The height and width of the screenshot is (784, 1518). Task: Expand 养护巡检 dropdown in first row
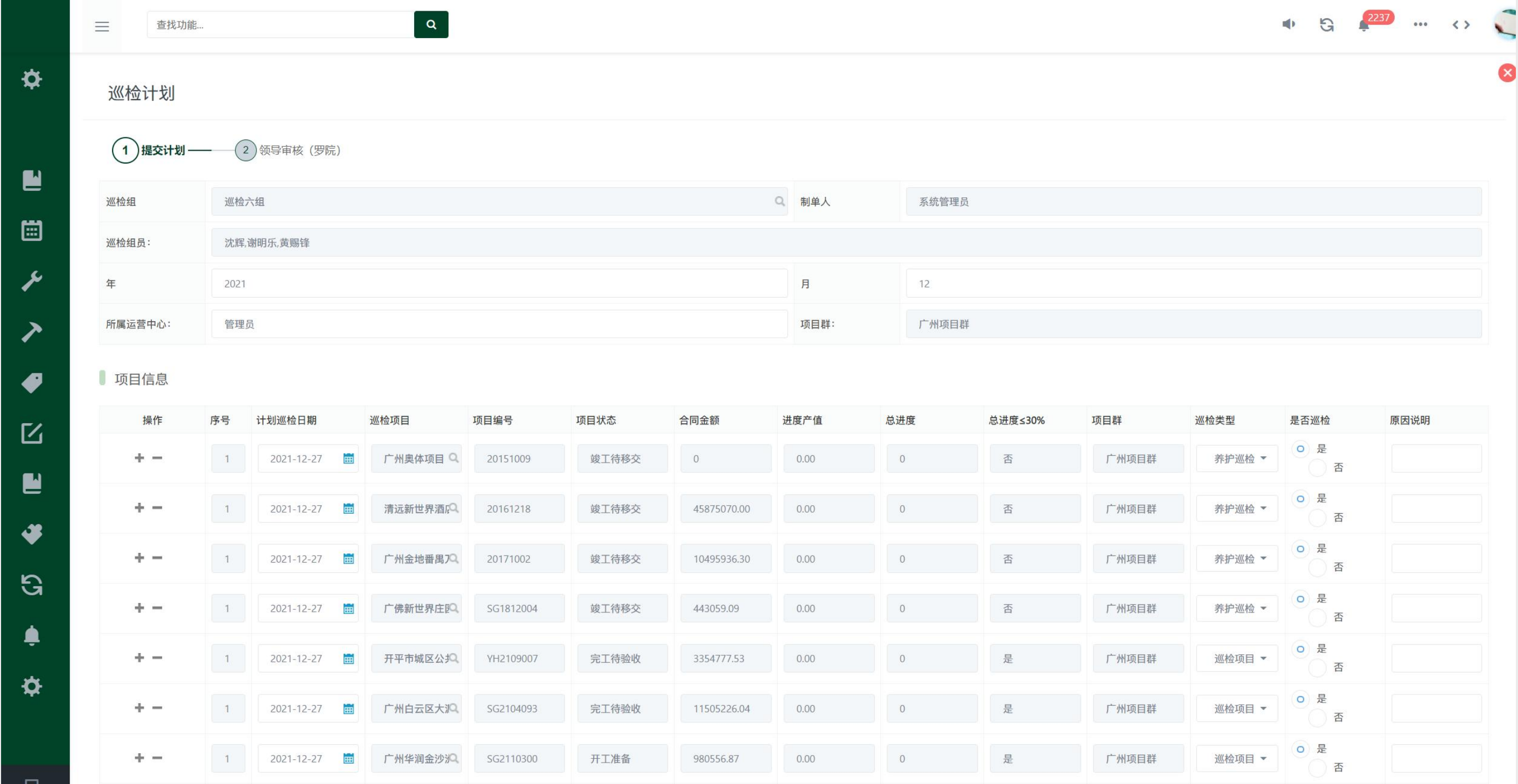[x=1237, y=459]
